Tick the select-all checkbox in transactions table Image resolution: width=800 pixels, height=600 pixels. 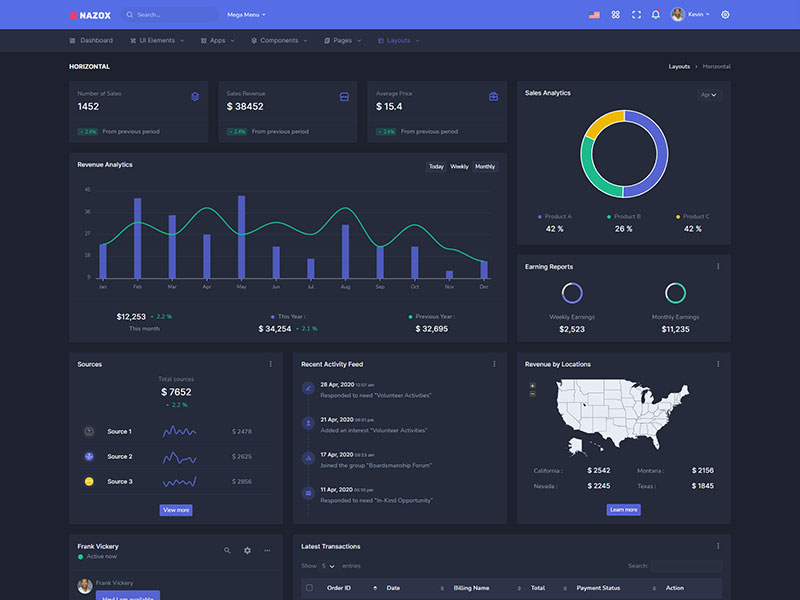tap(309, 588)
